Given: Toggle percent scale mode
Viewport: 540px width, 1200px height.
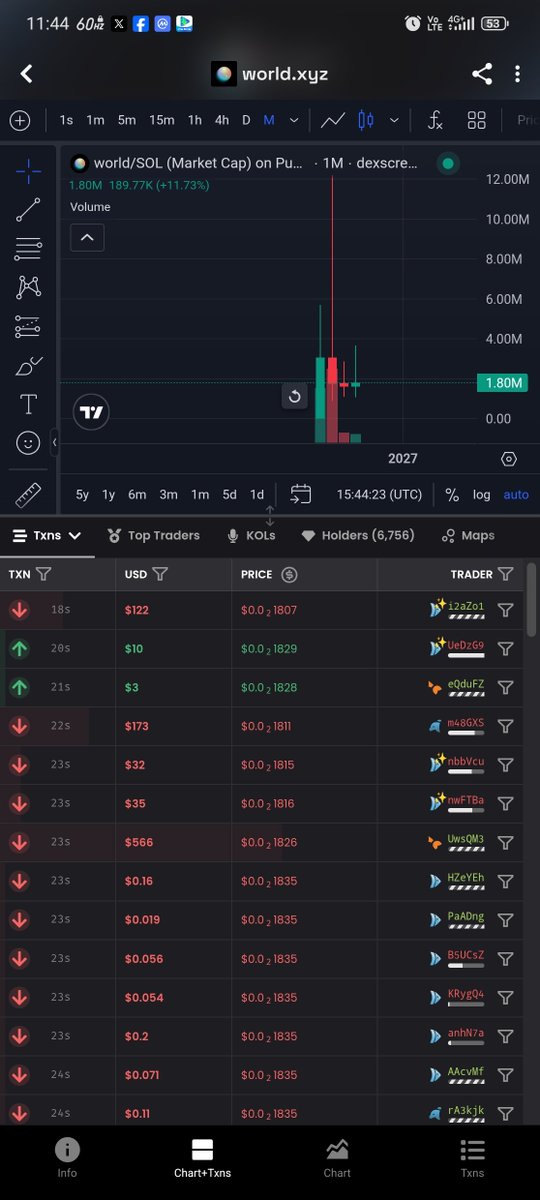Looking at the screenshot, I should coord(452,495).
